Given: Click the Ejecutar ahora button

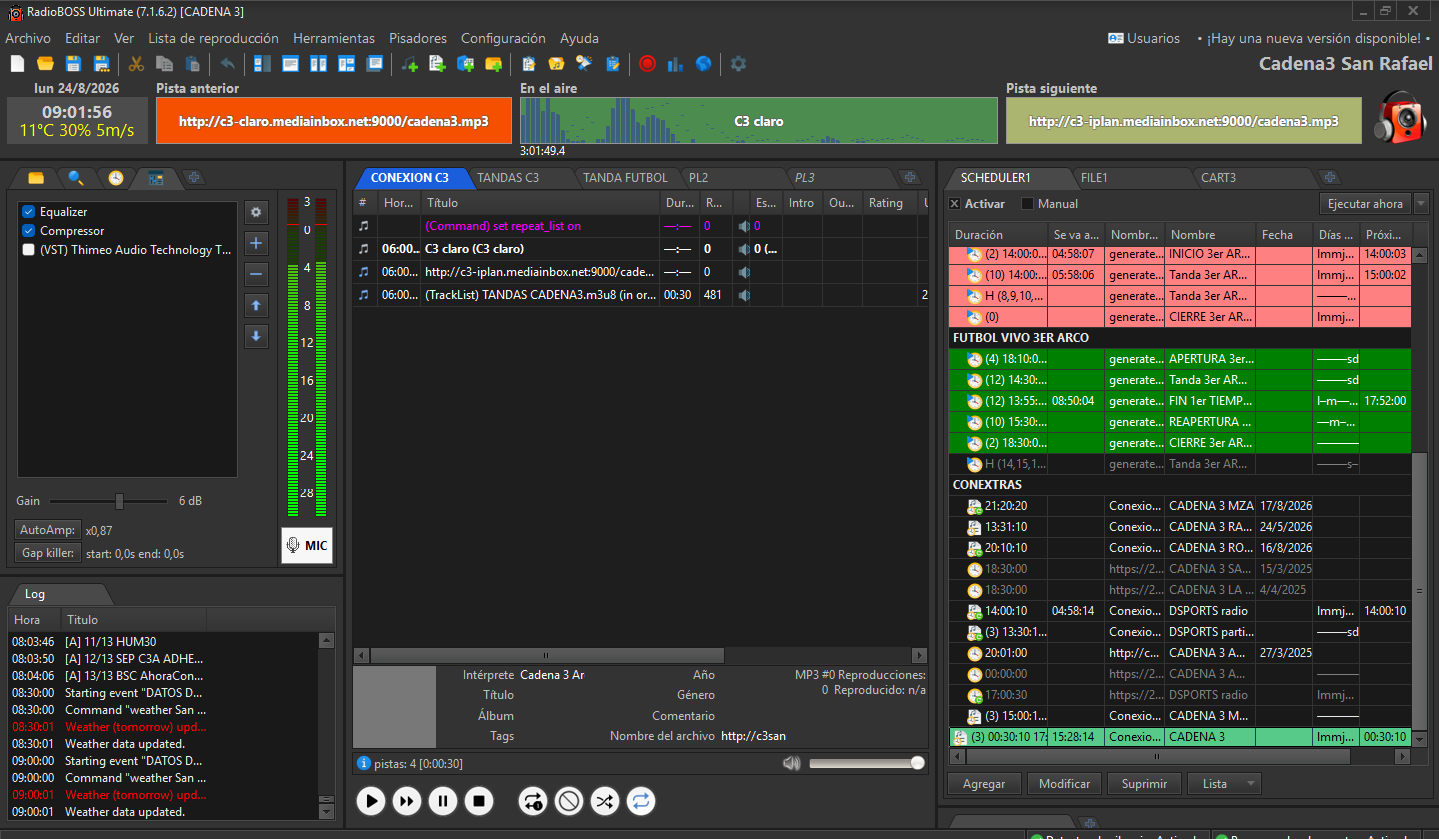Looking at the screenshot, I should click(1365, 204).
